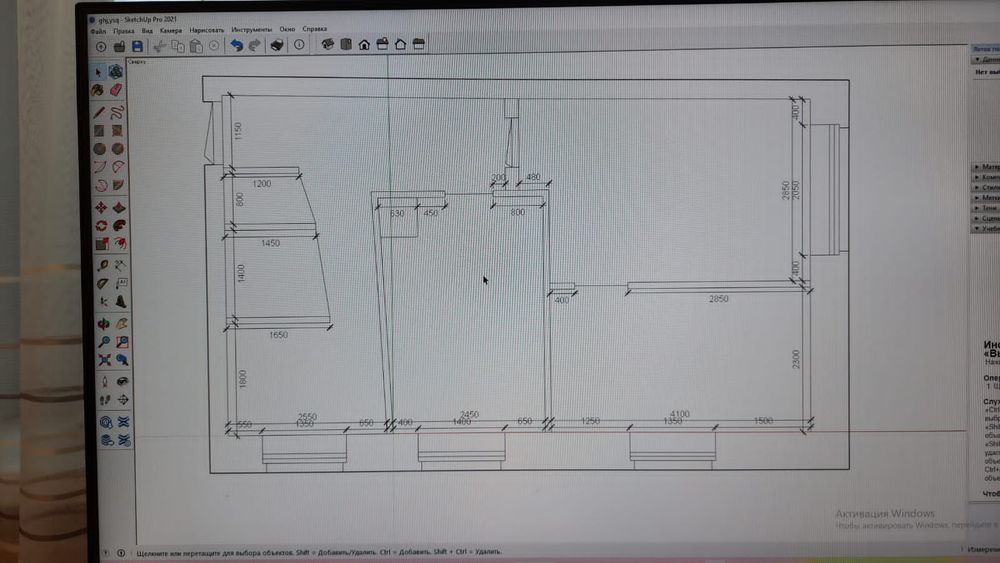Pick the Paint Bucket tool
This screenshot has width=1000, height=563.
click(x=99, y=90)
